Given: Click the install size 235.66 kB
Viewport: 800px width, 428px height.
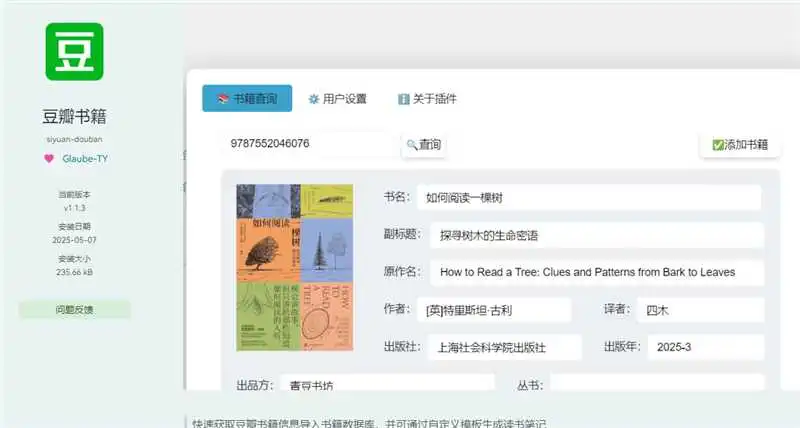Looking at the screenshot, I should click(x=74, y=272).
